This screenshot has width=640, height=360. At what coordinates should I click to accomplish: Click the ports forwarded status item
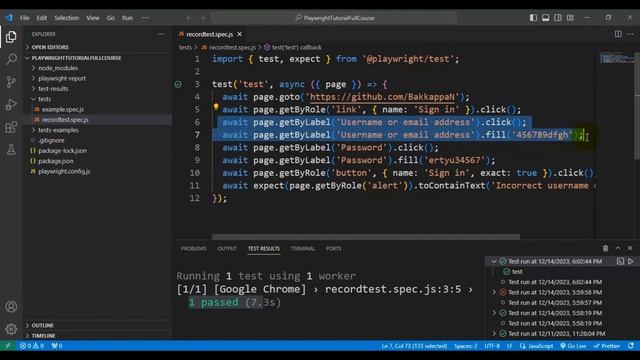57,346
